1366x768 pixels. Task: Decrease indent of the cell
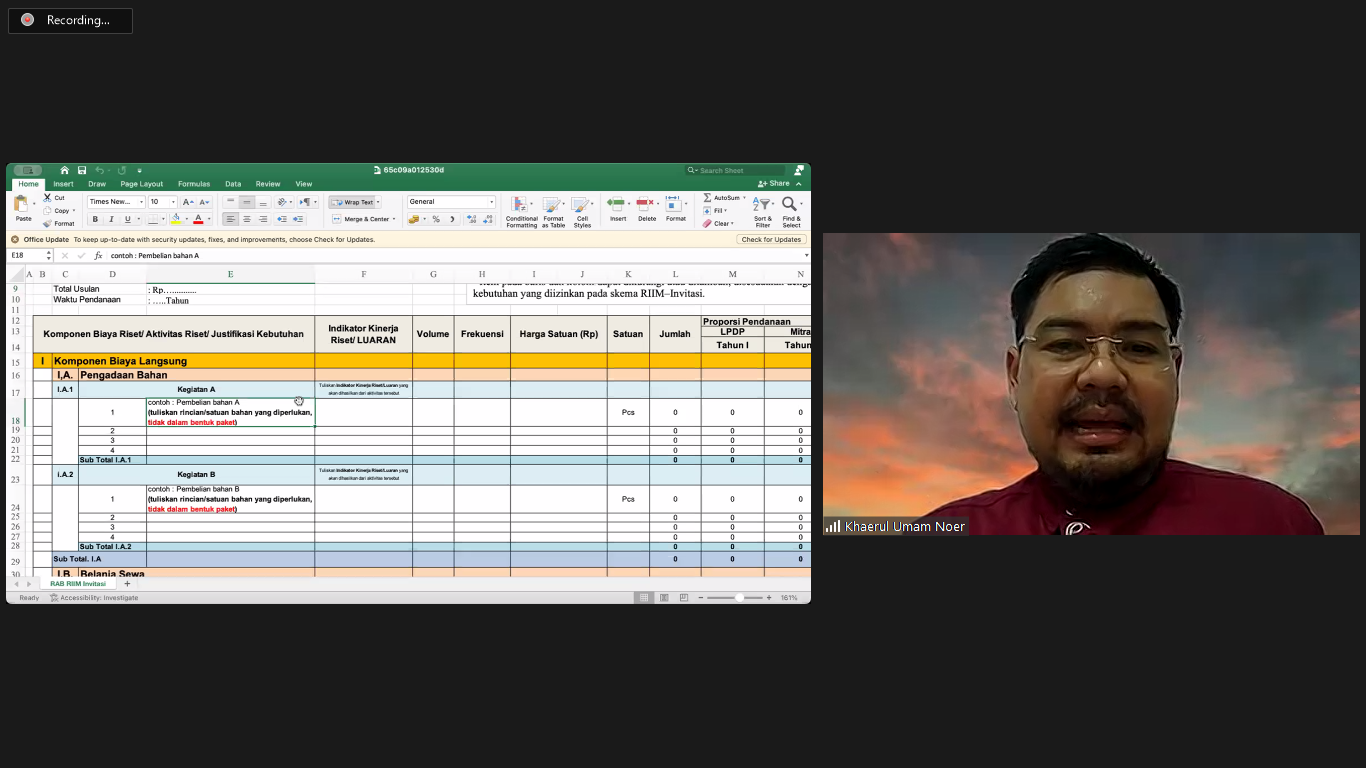[282, 219]
